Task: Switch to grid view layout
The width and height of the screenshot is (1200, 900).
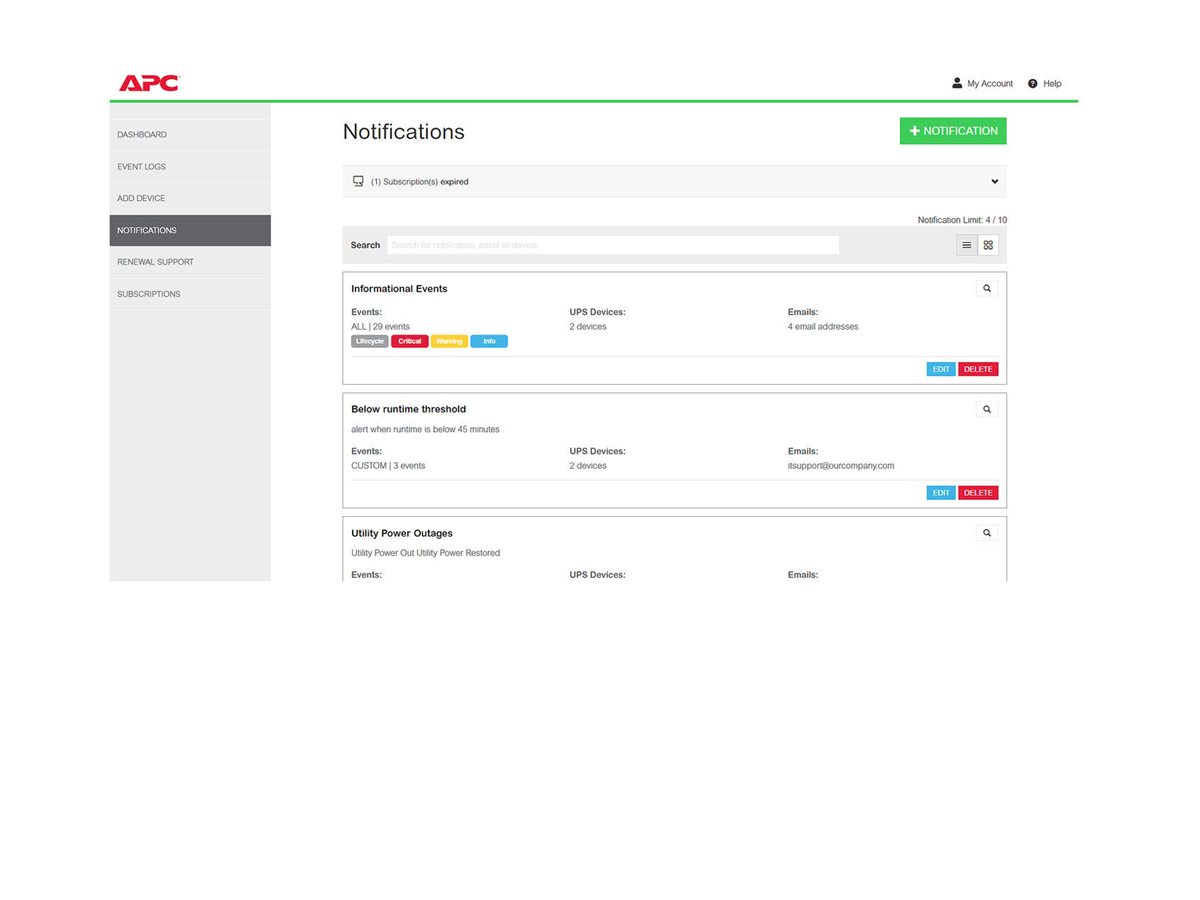Action: click(988, 245)
